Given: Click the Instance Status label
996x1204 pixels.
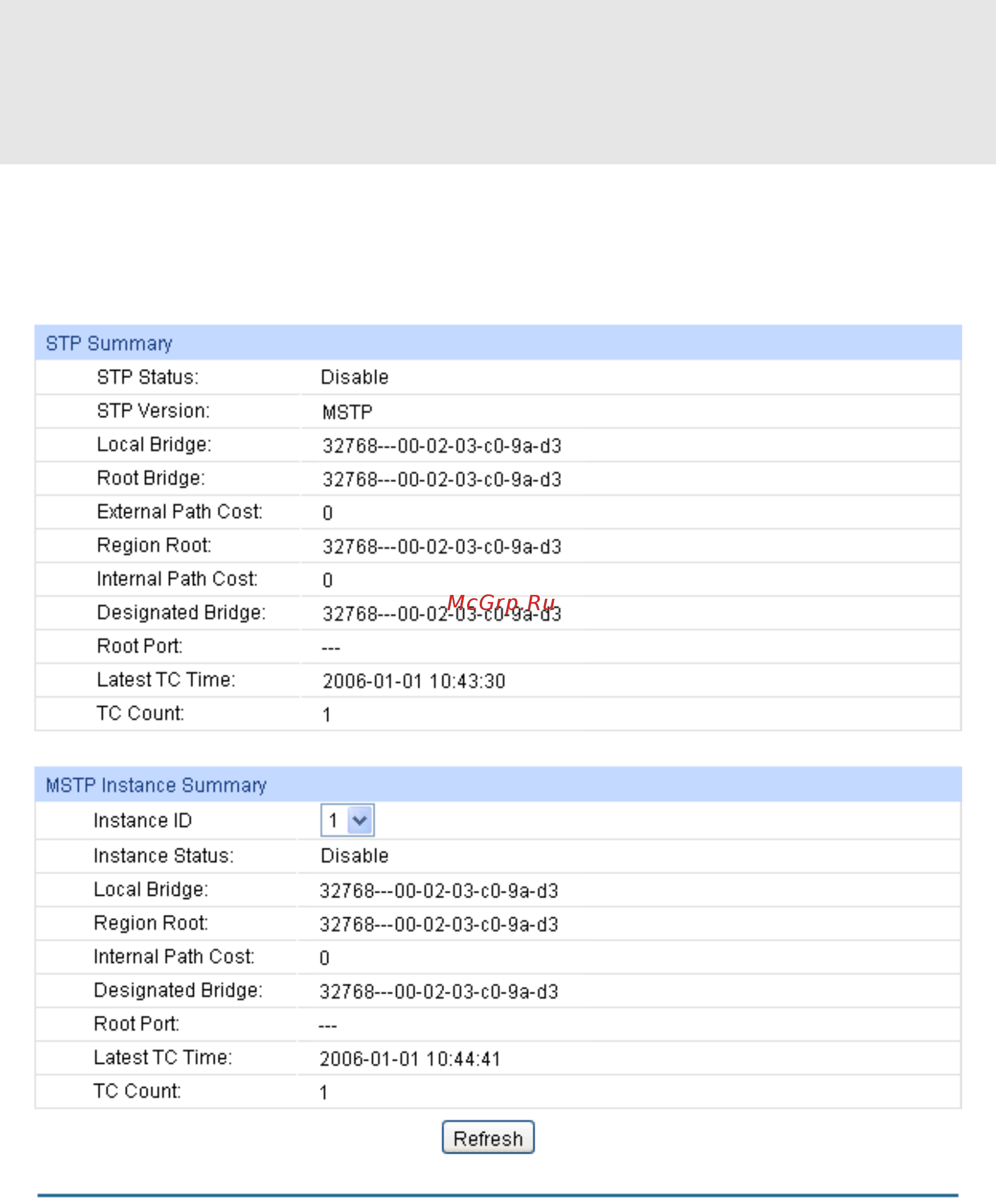Looking at the screenshot, I should (x=163, y=855).
